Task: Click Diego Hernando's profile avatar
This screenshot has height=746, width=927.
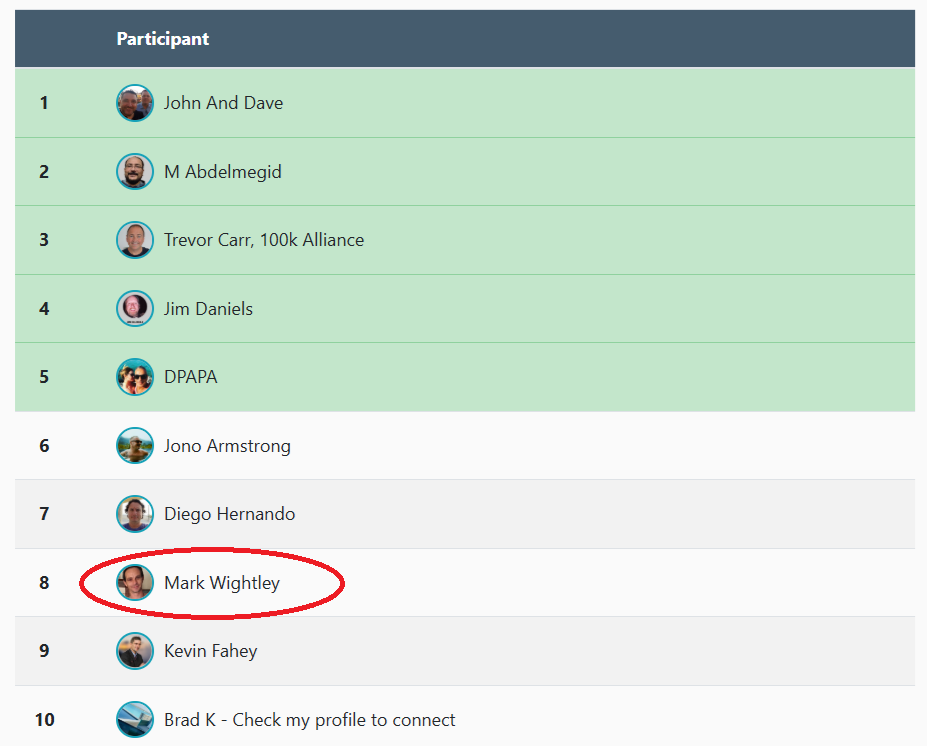Action: 135,514
